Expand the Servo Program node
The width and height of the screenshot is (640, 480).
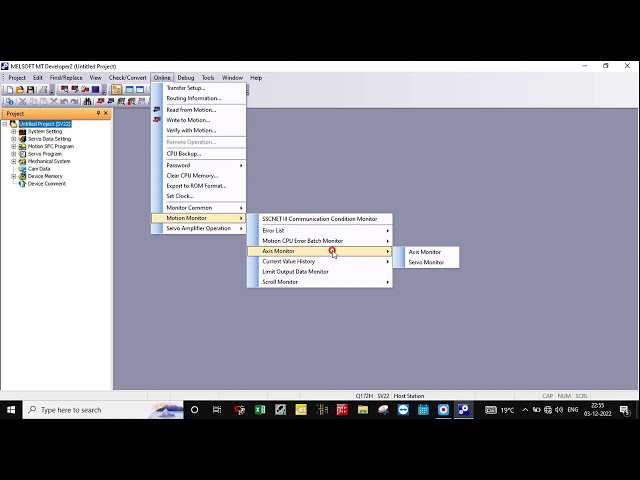(13, 154)
